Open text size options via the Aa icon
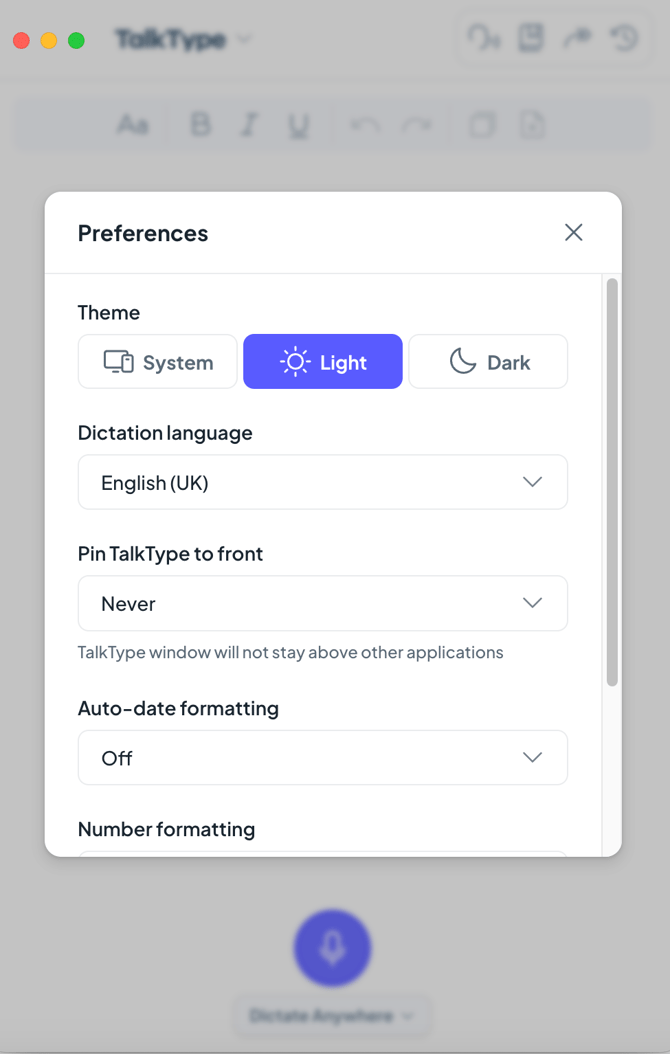670x1054 pixels. (x=133, y=123)
